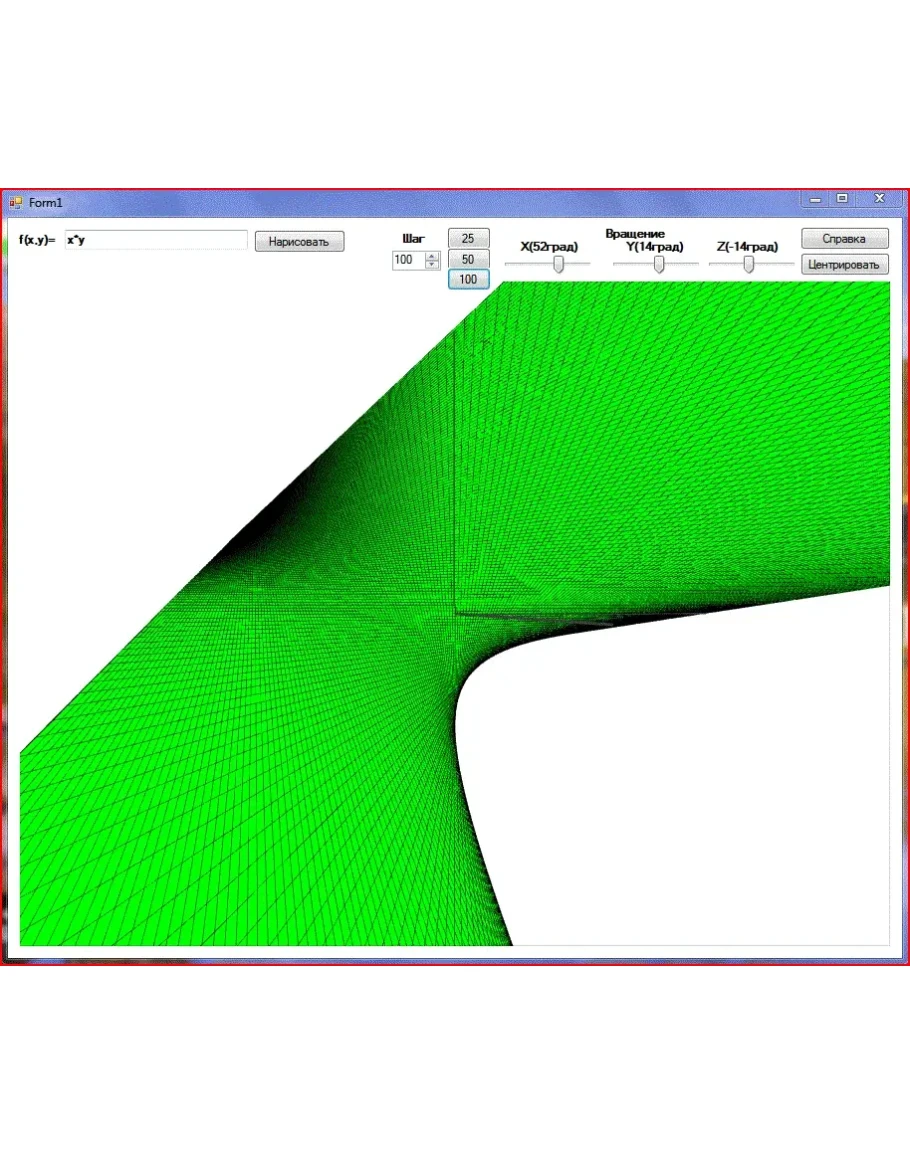
Task: Click the Z(-14град) rotation slider thumb
Action: coord(748,264)
